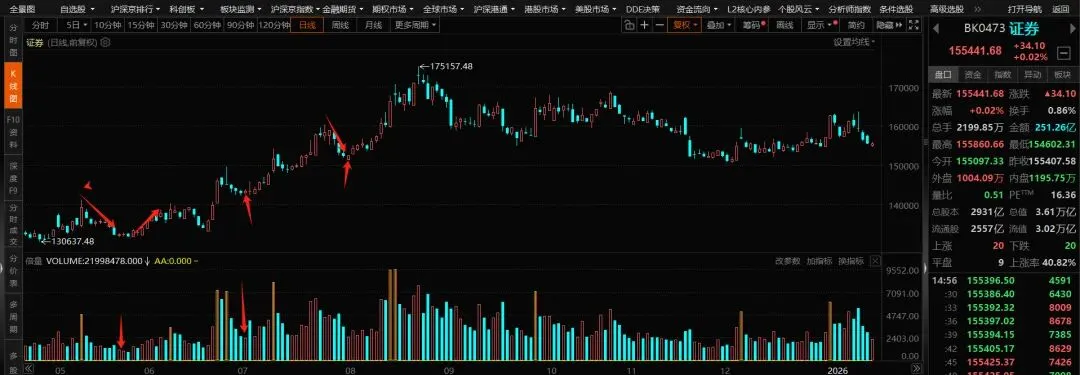Open 自选股 menu dropdown

tap(76, 9)
